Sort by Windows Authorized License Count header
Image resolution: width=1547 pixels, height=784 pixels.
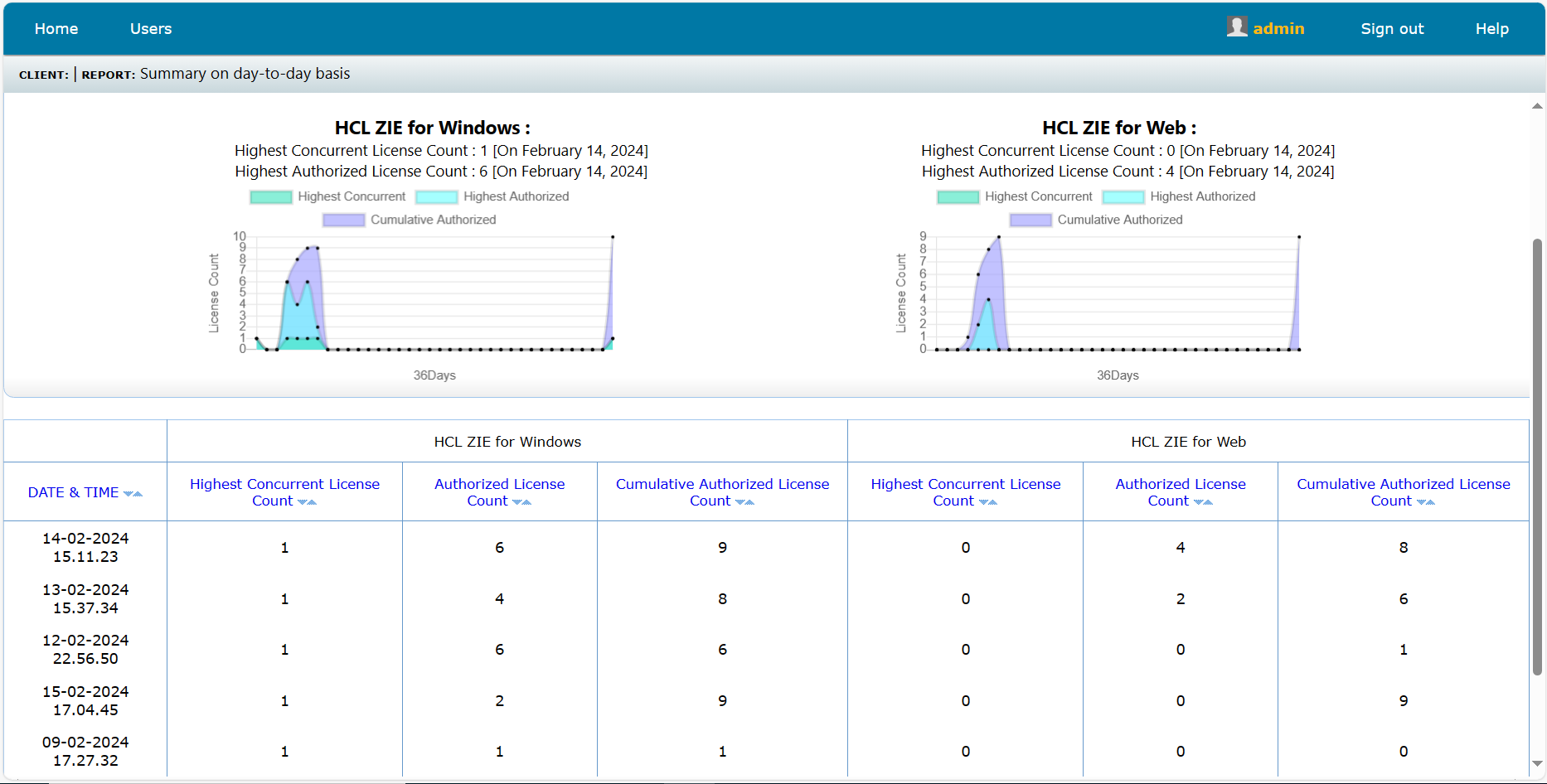499,492
